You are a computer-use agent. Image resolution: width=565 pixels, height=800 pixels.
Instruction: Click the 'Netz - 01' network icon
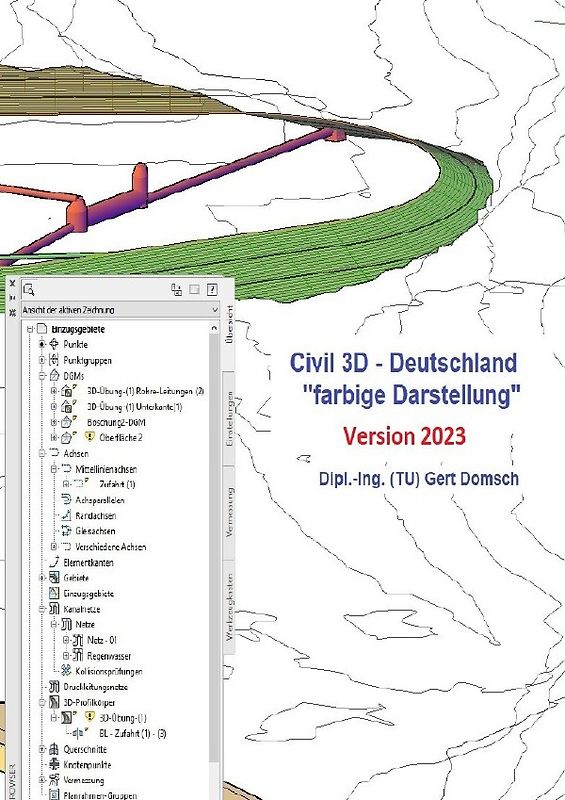click(x=78, y=640)
